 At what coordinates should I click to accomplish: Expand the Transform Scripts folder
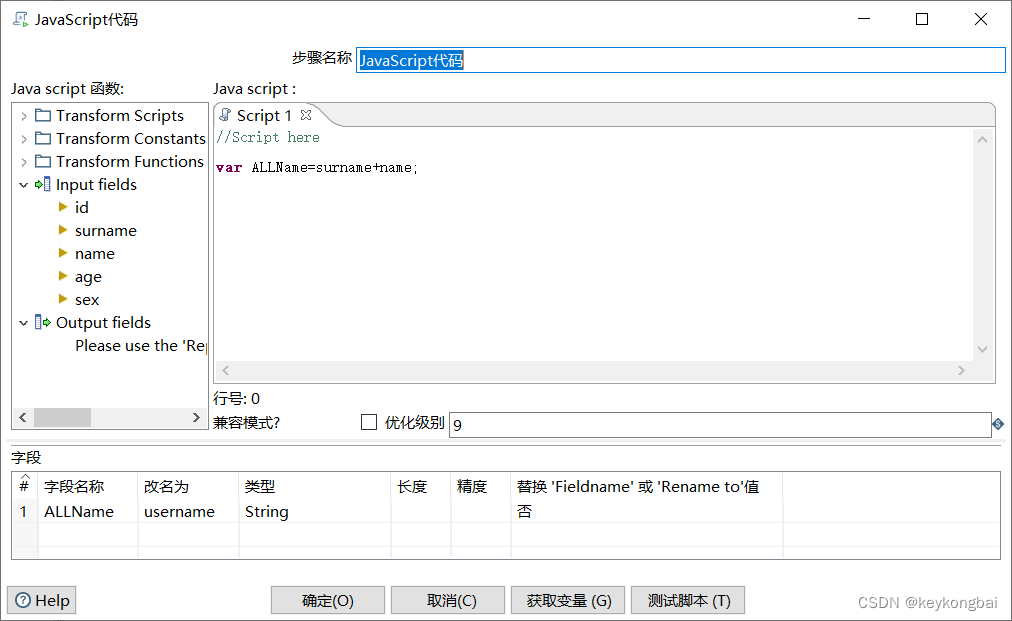click(x=23, y=115)
